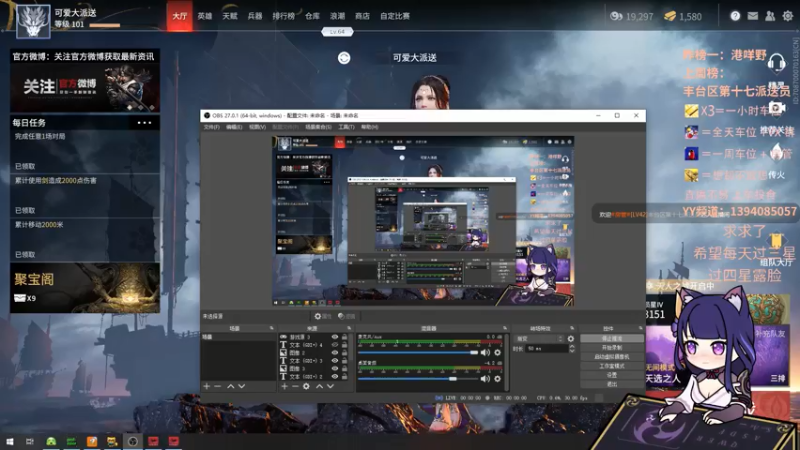Open the OBS 场景集合(S) menu
The image size is (800, 450).
point(318,127)
